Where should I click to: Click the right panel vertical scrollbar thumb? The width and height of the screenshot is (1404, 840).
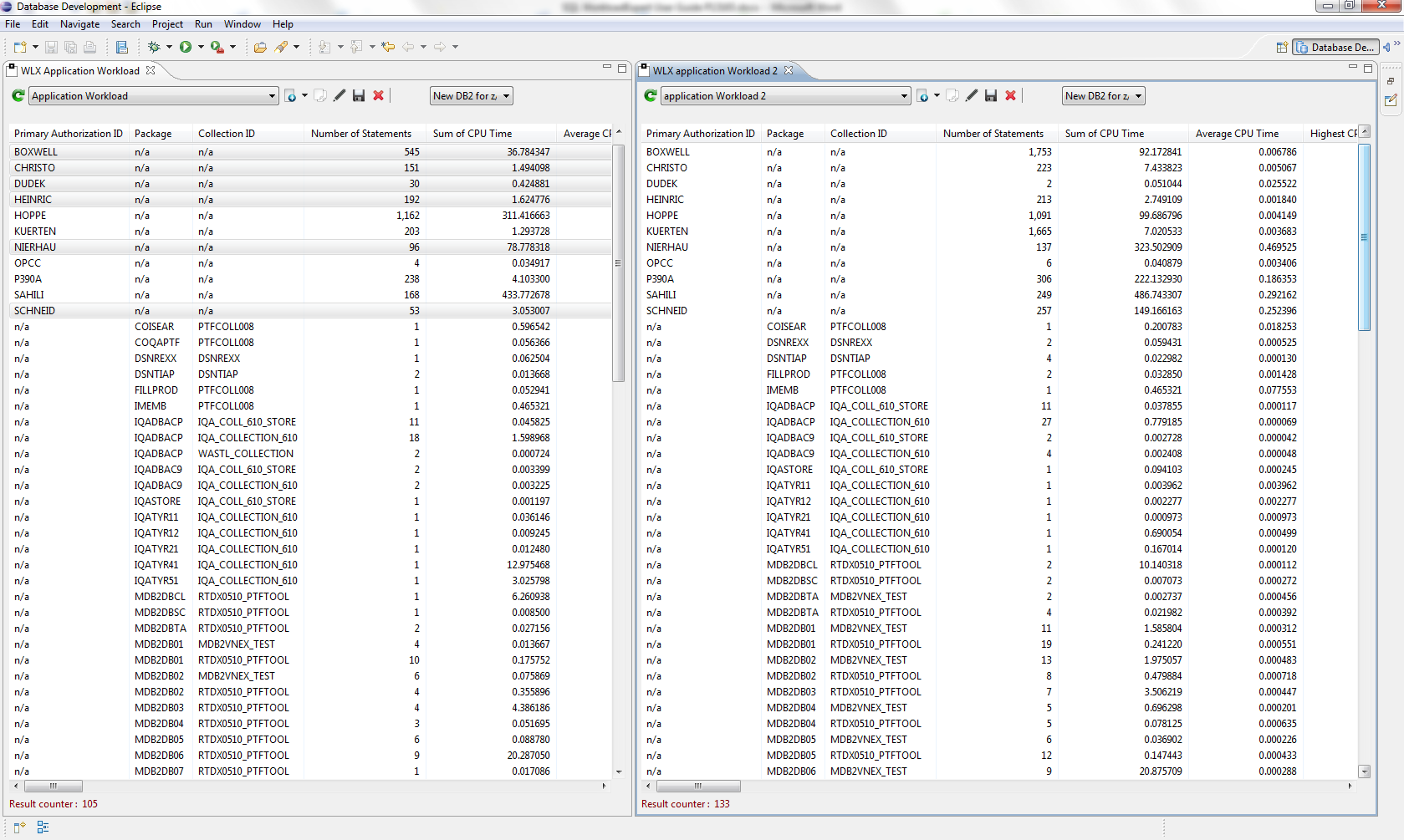coord(1364,237)
